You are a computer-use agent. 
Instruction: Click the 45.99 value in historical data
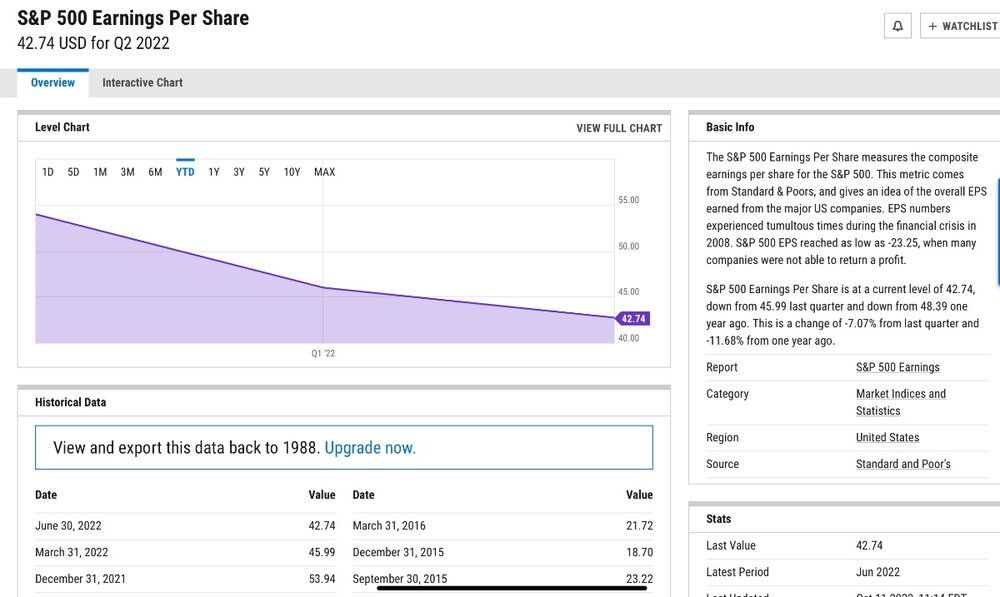[321, 552]
